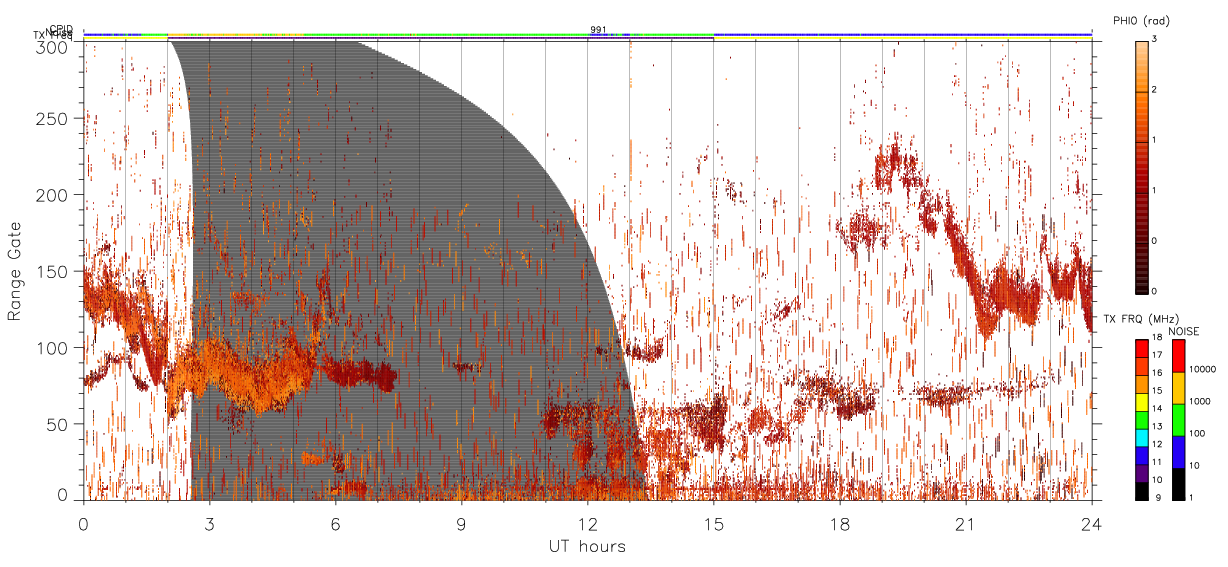Click the PHI0 (rad) colorbar title

[1141, 21]
